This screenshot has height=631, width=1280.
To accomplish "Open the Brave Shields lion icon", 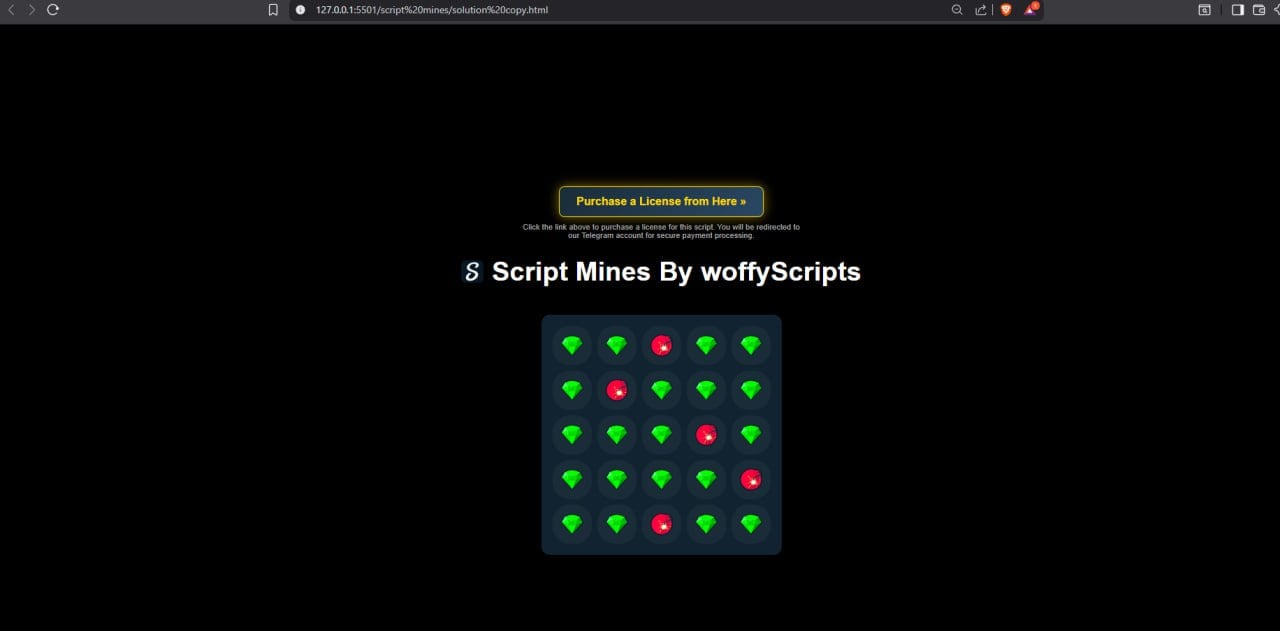I will point(1005,10).
